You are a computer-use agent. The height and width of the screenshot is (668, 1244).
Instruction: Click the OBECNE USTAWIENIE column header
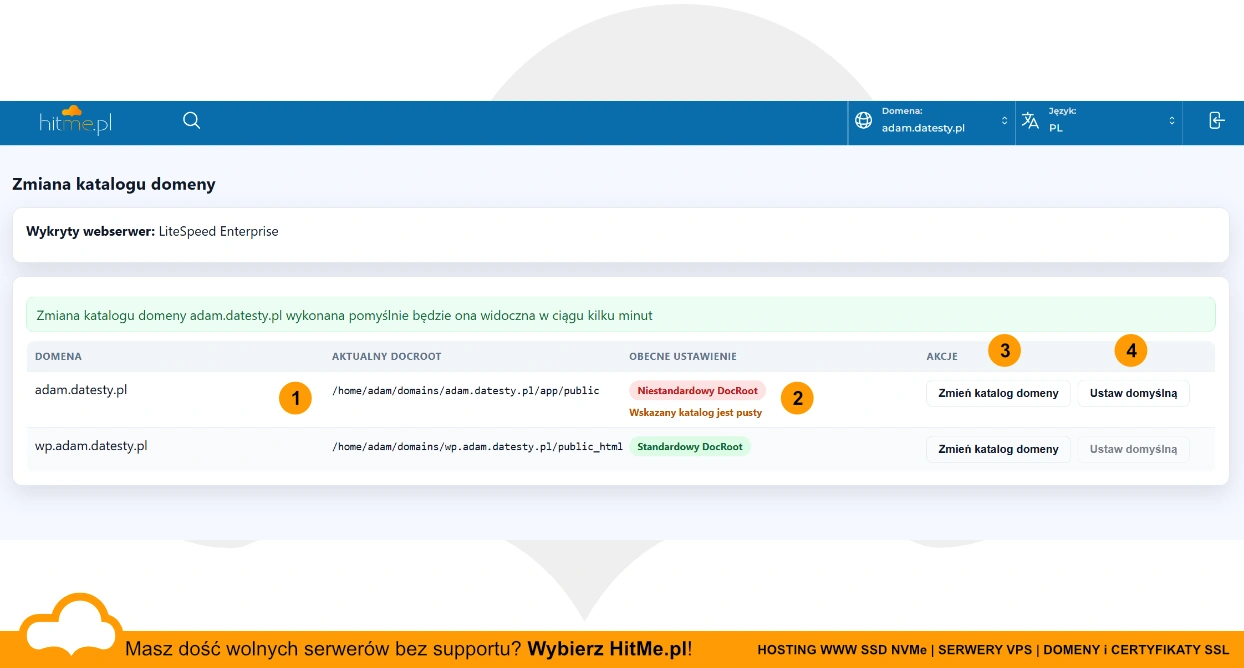[x=682, y=356]
